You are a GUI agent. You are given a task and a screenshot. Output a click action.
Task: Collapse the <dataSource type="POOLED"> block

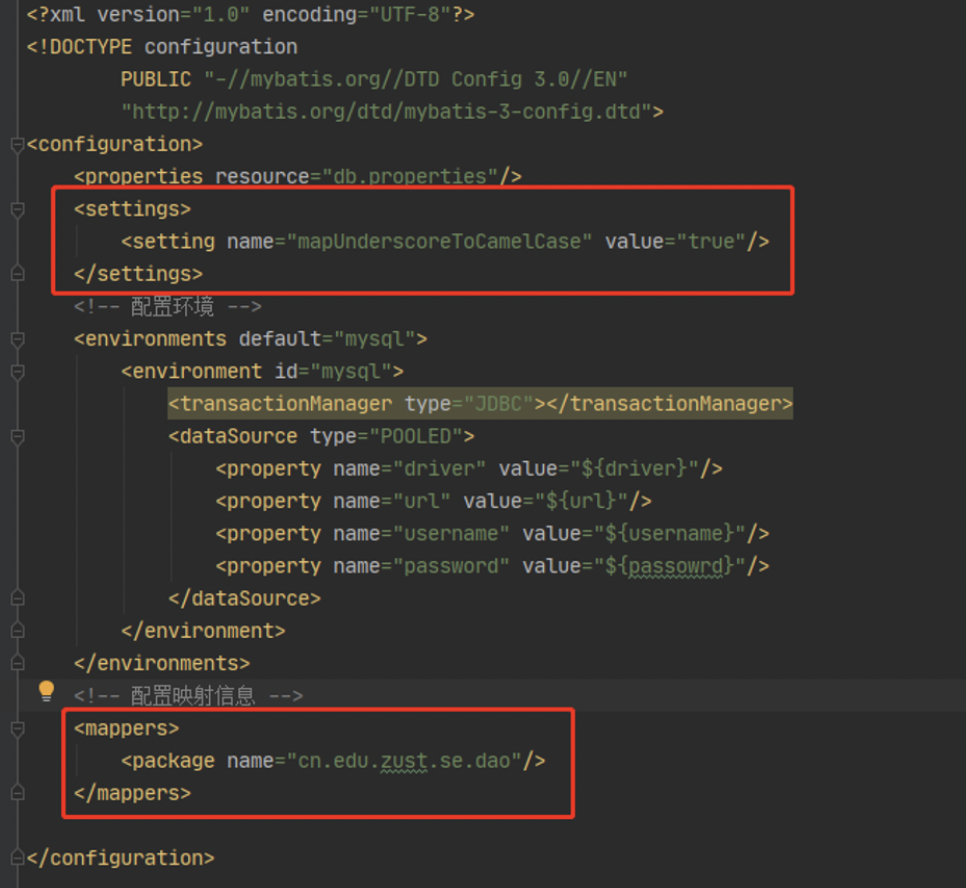click(17, 437)
